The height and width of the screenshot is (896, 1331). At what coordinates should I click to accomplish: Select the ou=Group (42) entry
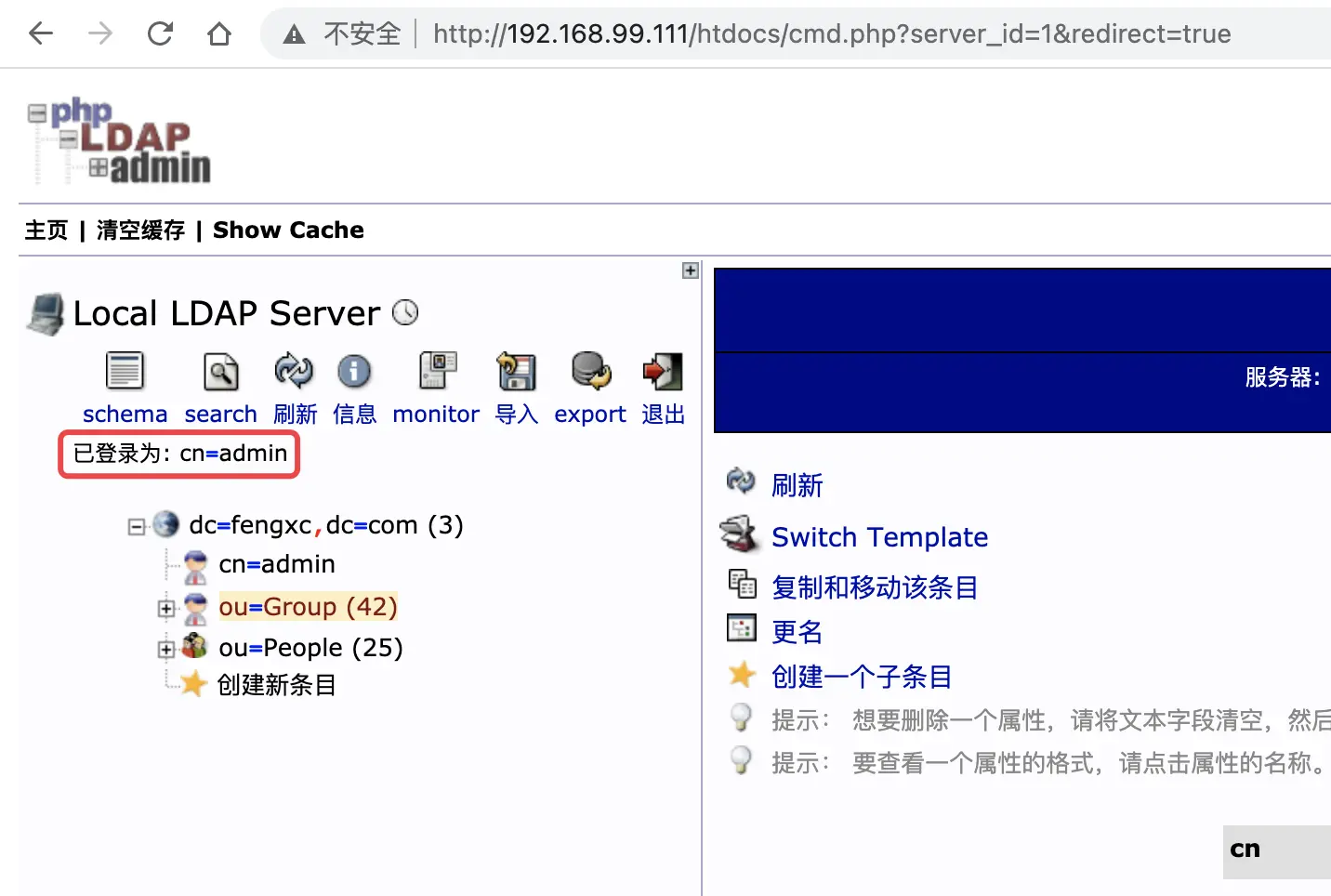point(308,607)
